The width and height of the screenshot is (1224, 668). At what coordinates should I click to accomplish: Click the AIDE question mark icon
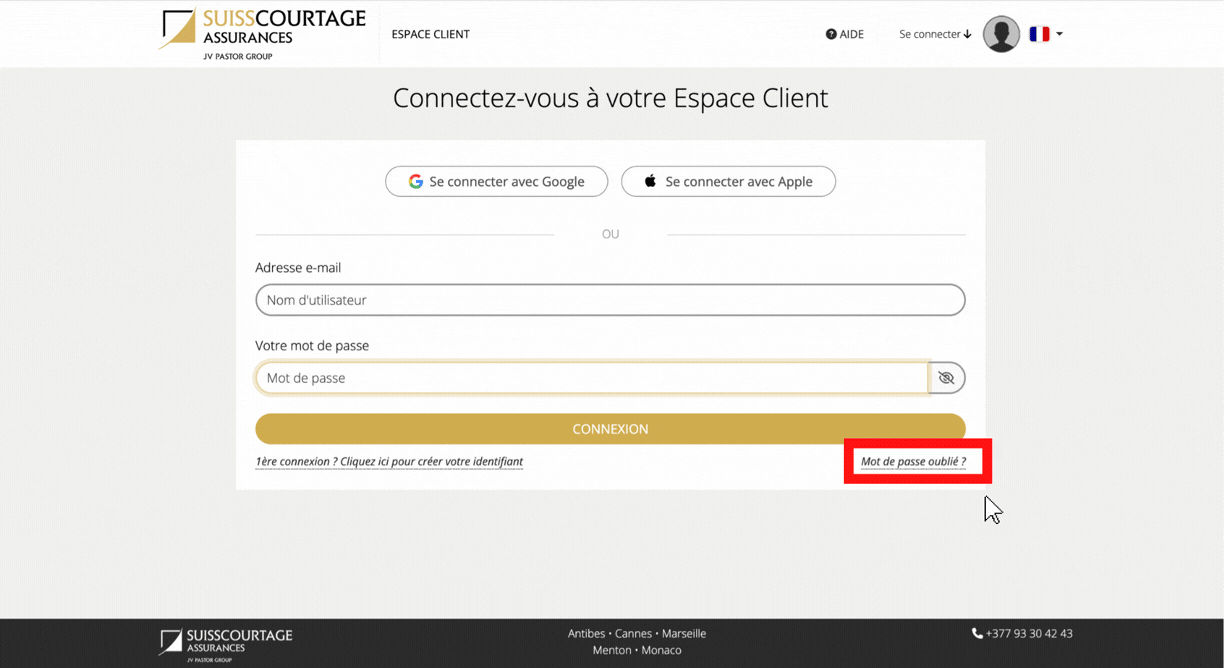(831, 34)
